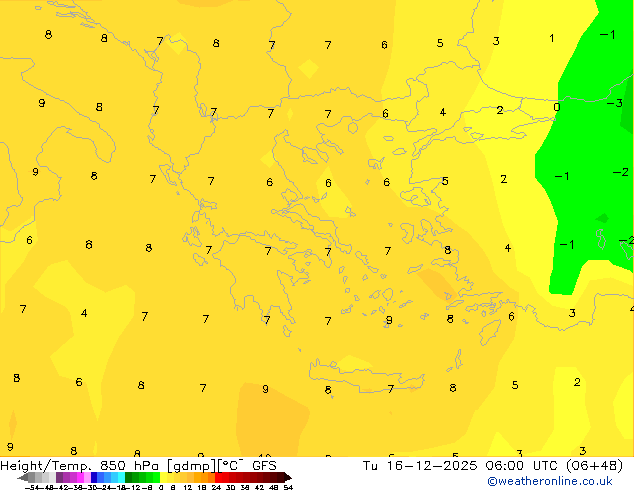Select the date text Tu 16-12-2025 06:00 UTC
The image size is (634, 490).
[x=462, y=466]
